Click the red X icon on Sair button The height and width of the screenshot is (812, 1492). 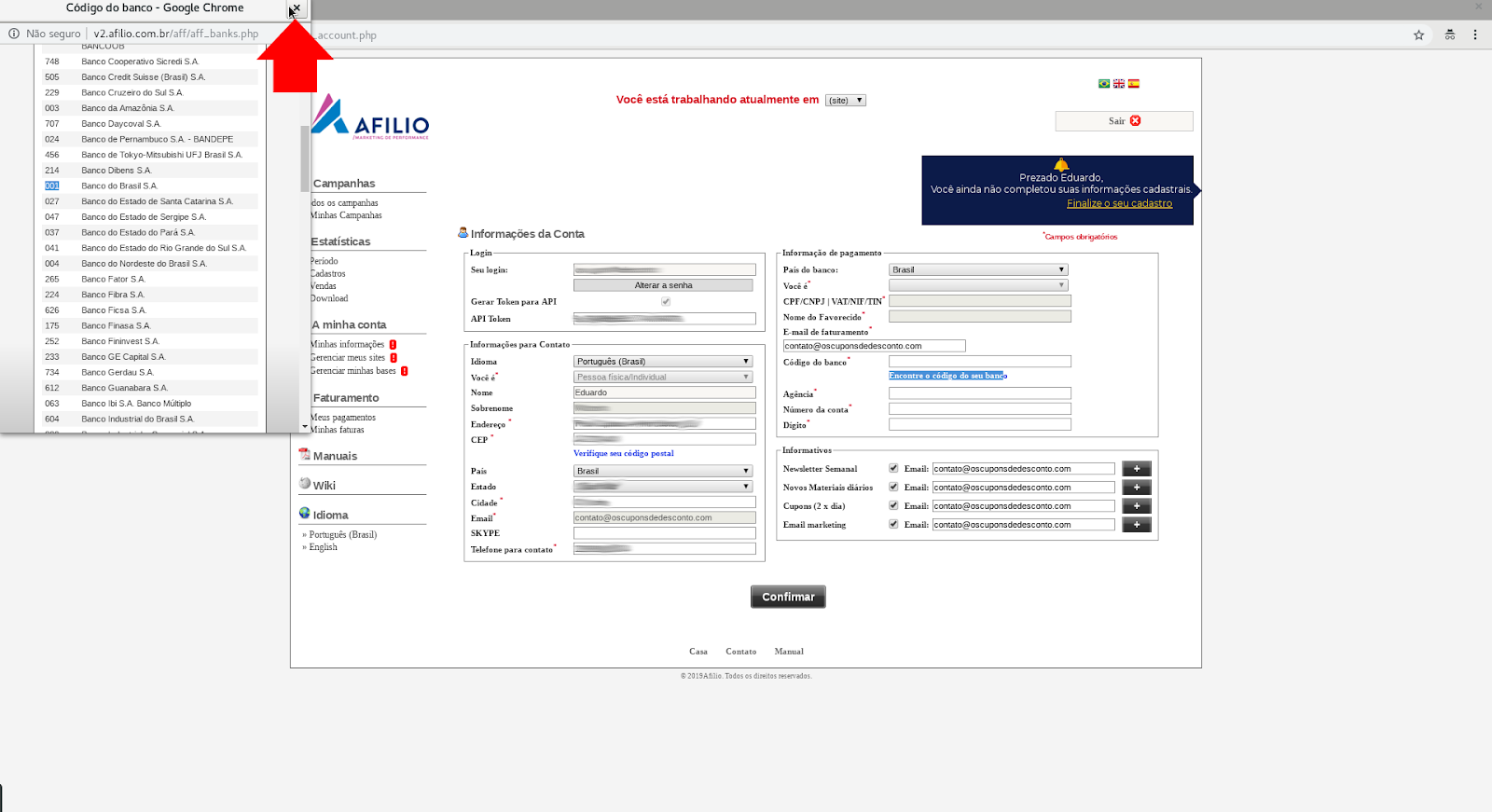[x=1136, y=121]
